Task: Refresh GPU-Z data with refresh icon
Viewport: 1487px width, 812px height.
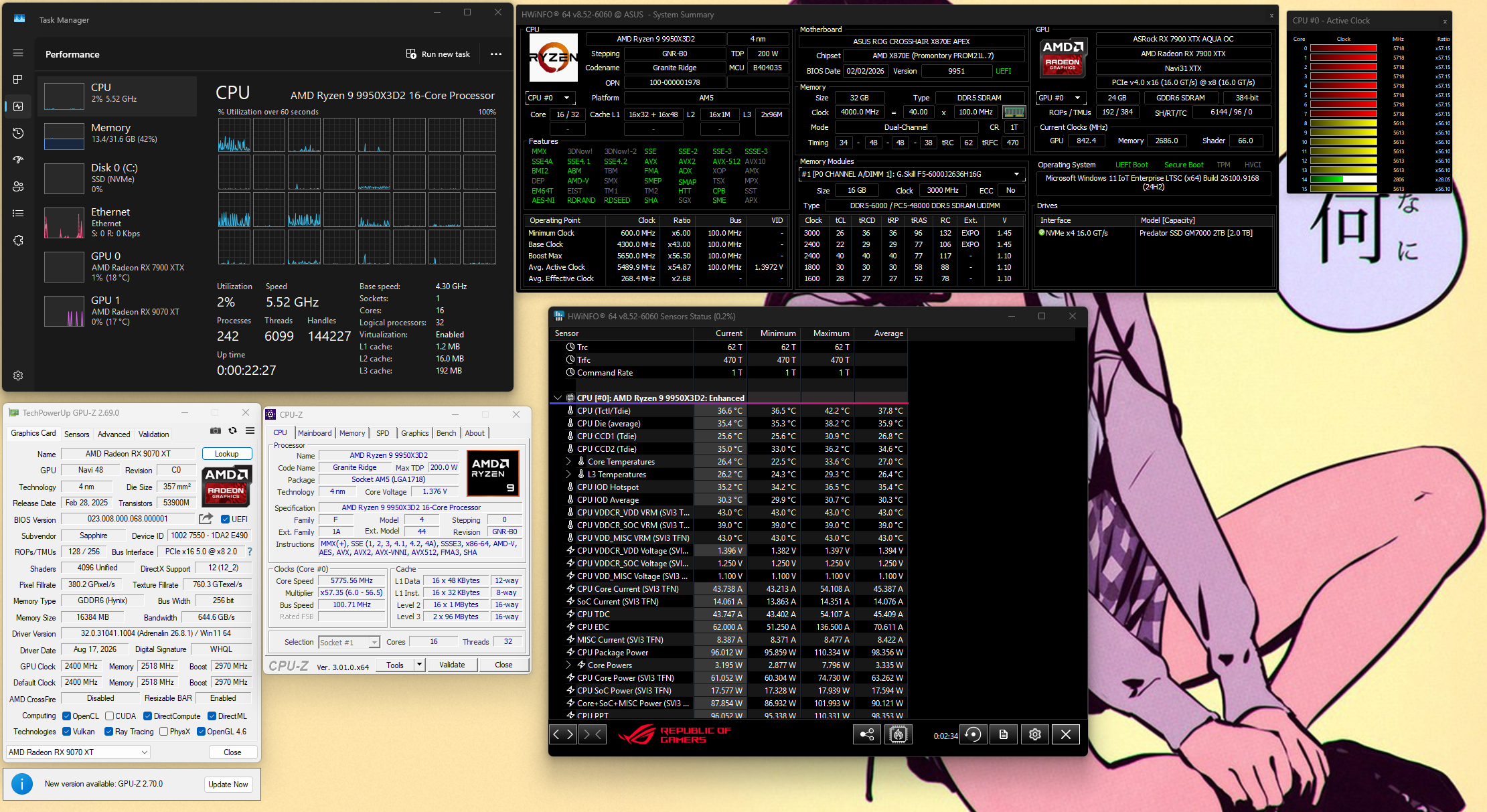Action: (233, 431)
